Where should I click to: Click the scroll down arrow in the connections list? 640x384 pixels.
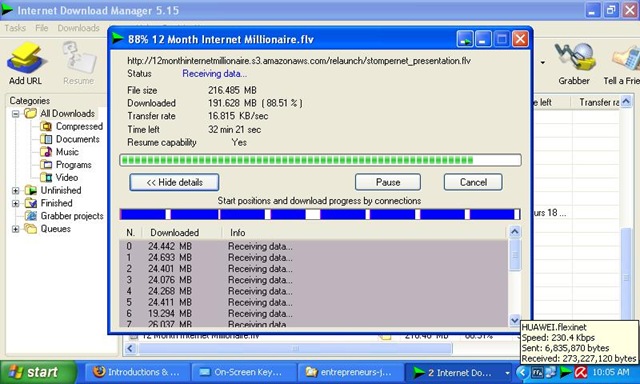515,320
